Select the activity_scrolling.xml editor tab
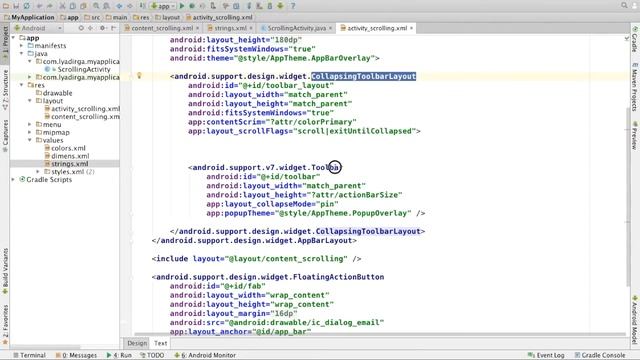640x360 pixels. click(377, 28)
